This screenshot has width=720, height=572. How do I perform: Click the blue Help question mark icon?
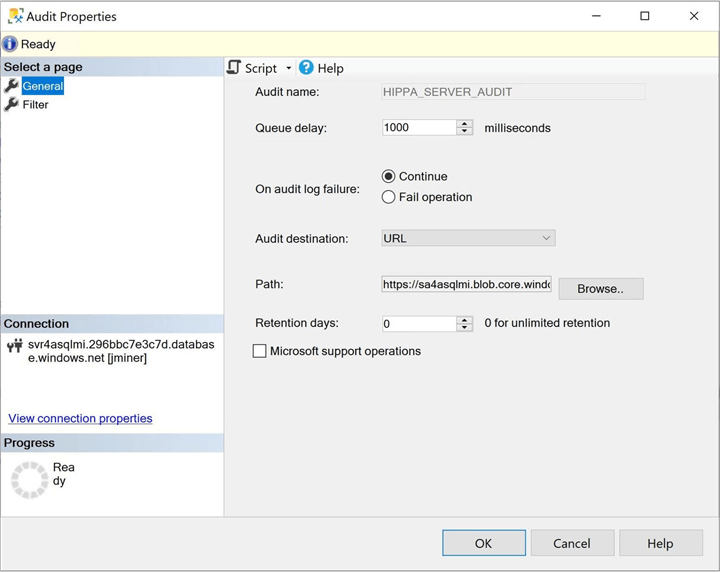[306, 68]
